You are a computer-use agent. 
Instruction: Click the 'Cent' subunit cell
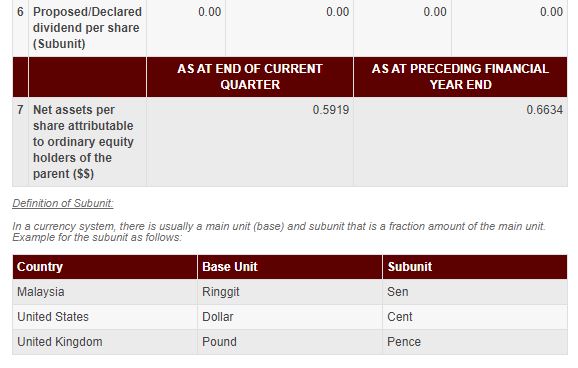(475, 317)
